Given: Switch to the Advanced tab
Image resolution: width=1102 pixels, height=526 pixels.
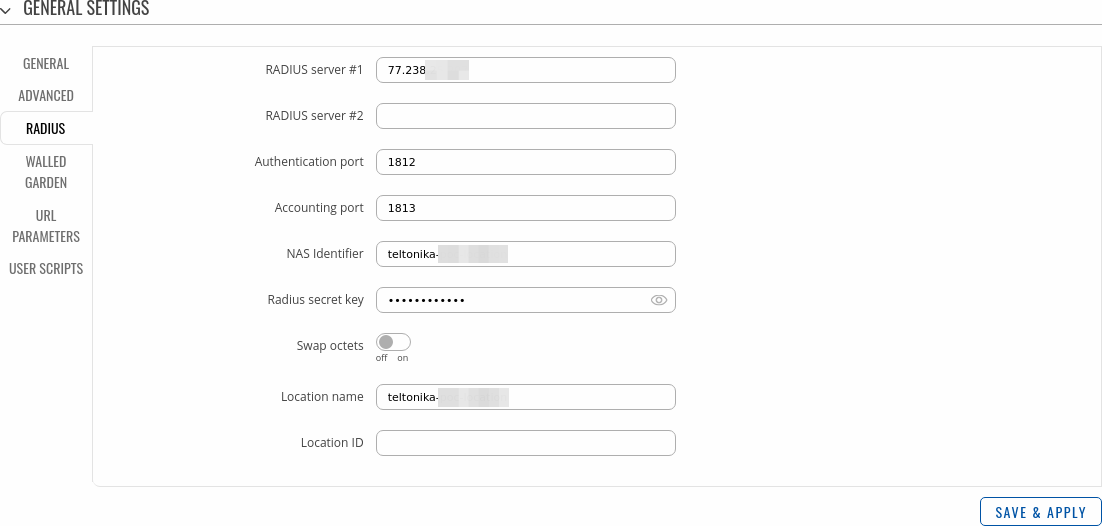Looking at the screenshot, I should point(46,96).
